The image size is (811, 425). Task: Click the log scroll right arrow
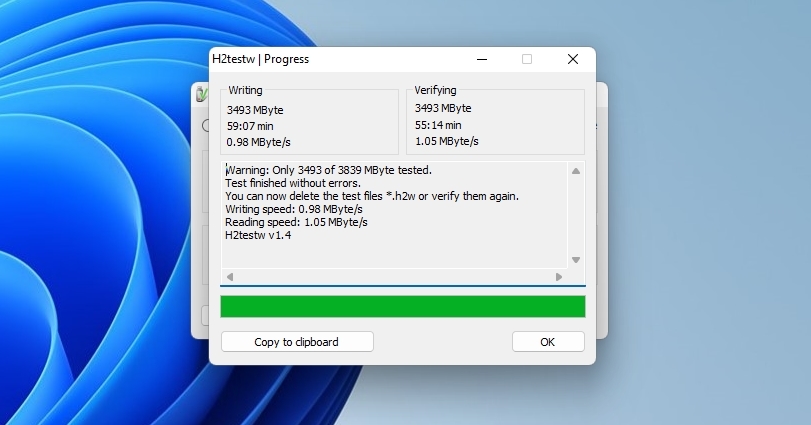click(x=559, y=277)
